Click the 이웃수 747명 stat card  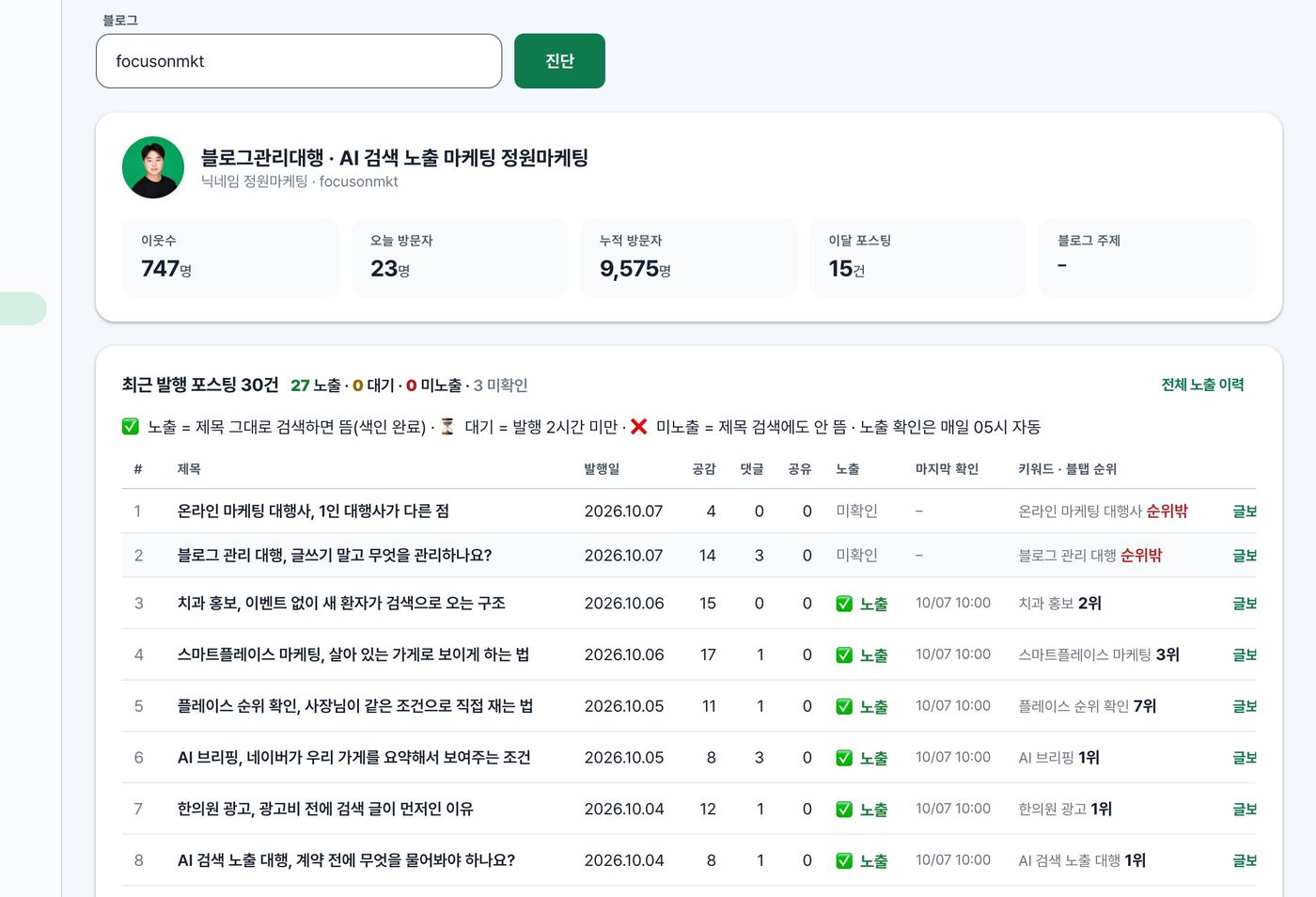tap(230, 258)
